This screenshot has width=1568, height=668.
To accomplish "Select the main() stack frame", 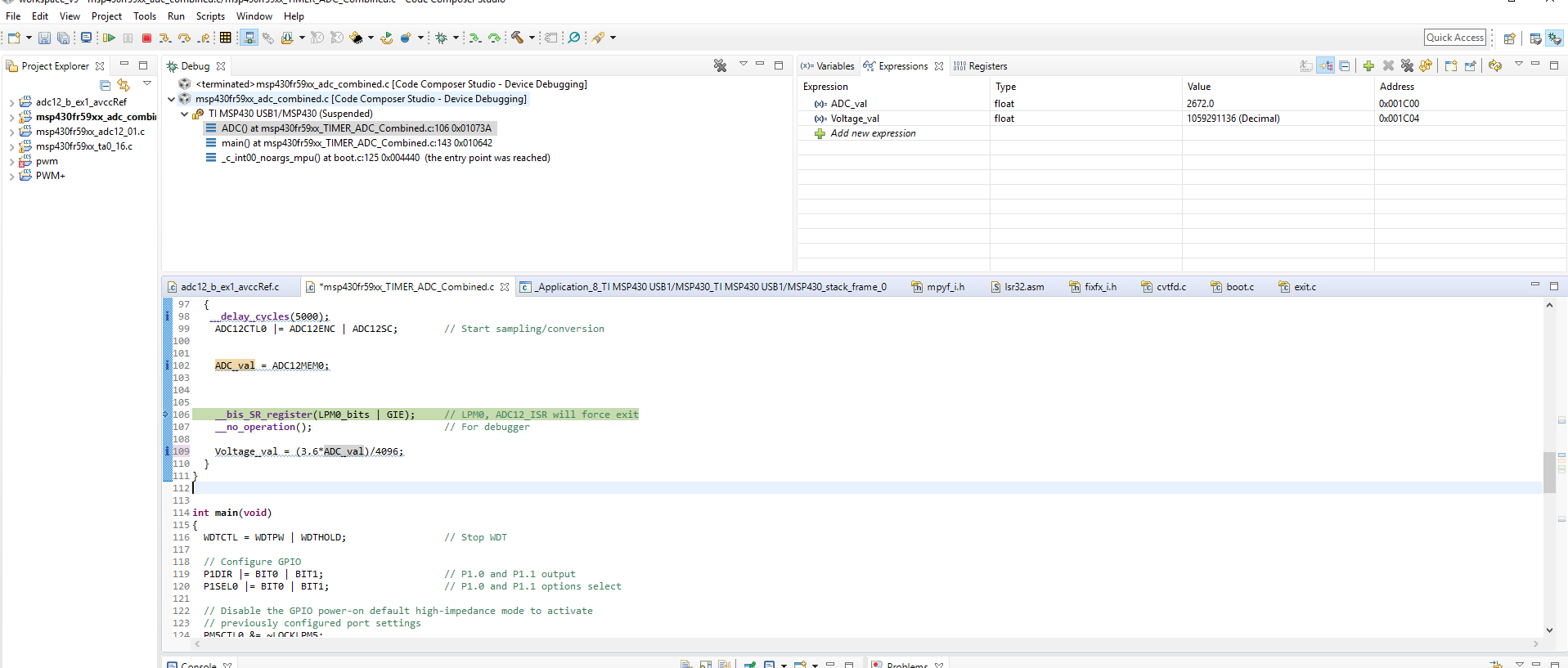I will pos(357,143).
